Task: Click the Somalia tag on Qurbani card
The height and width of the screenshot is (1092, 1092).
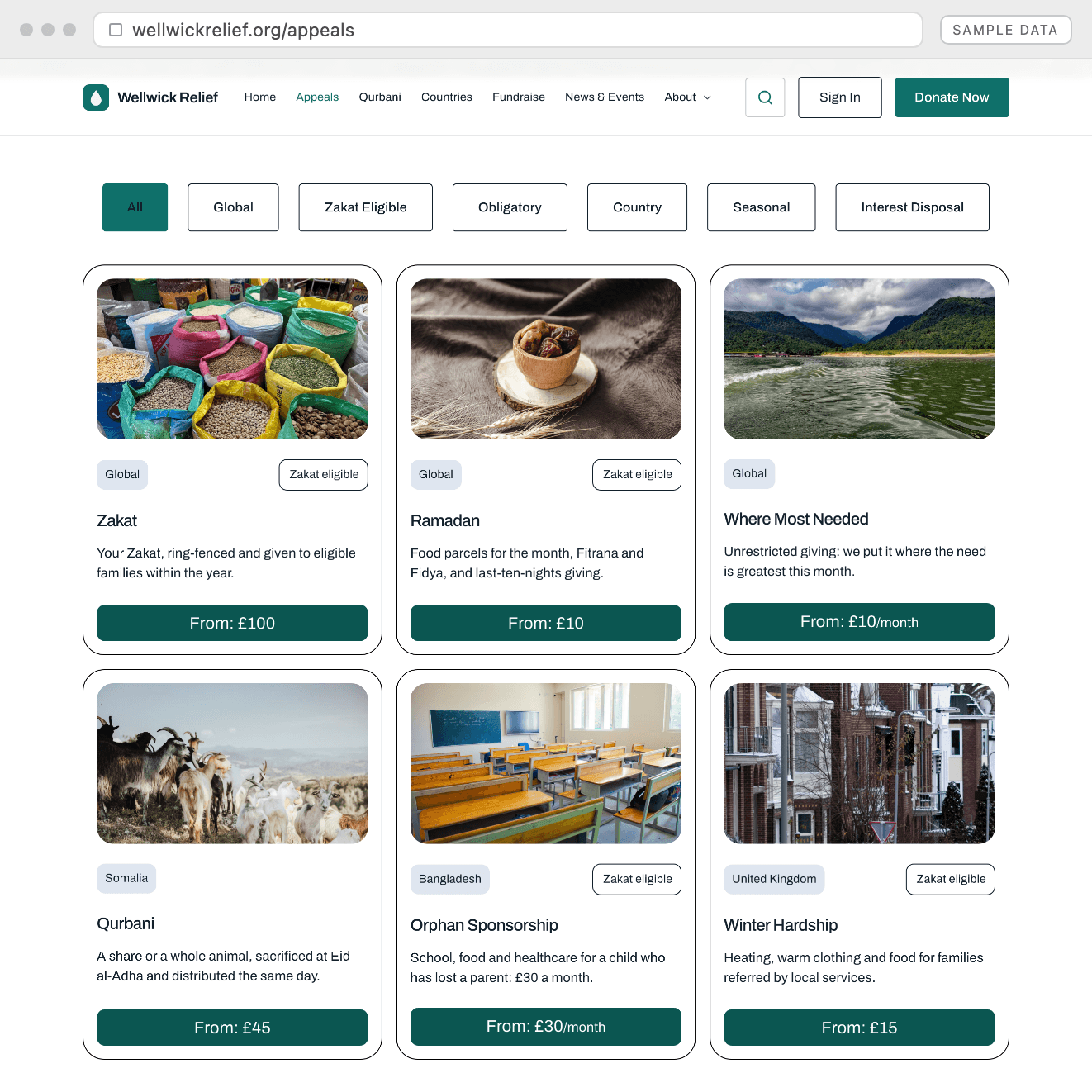Action: click(x=126, y=878)
